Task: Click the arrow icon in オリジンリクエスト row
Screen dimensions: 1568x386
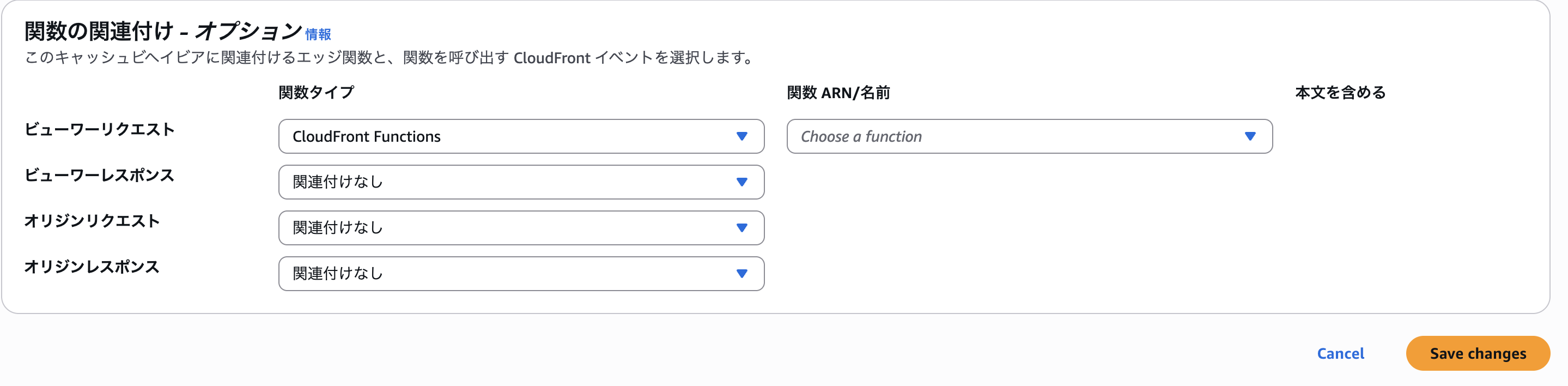Action: click(742, 228)
